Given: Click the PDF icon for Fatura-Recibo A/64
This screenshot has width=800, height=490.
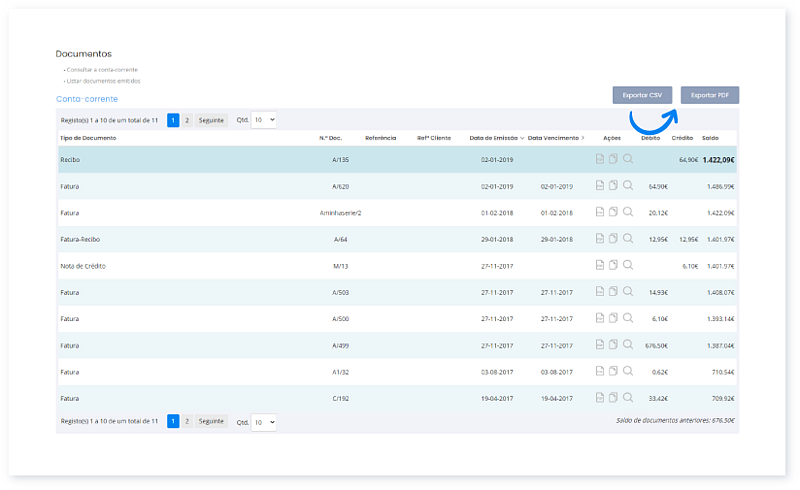Looking at the screenshot, I should coord(599,239).
